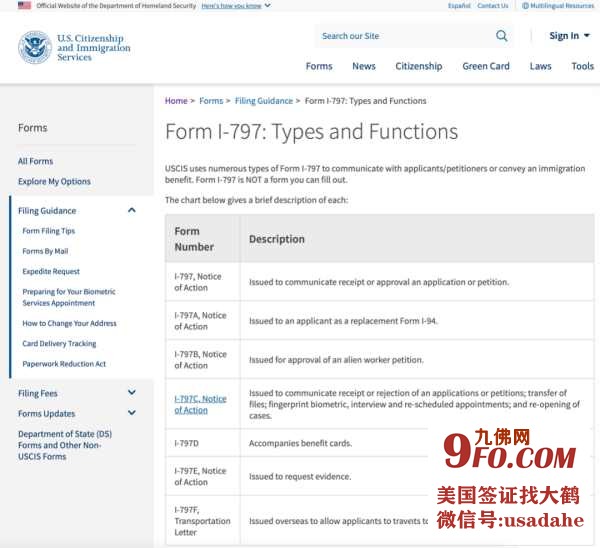Click the "I-797F, Transportation Letter" cell
600x548 pixels.
[203, 521]
